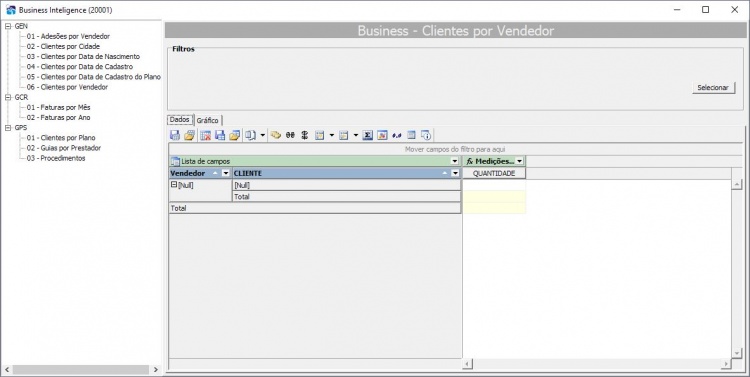Click the sigma totals icon in the toolbar
The image size is (750, 377).
pyautogui.click(x=367, y=135)
